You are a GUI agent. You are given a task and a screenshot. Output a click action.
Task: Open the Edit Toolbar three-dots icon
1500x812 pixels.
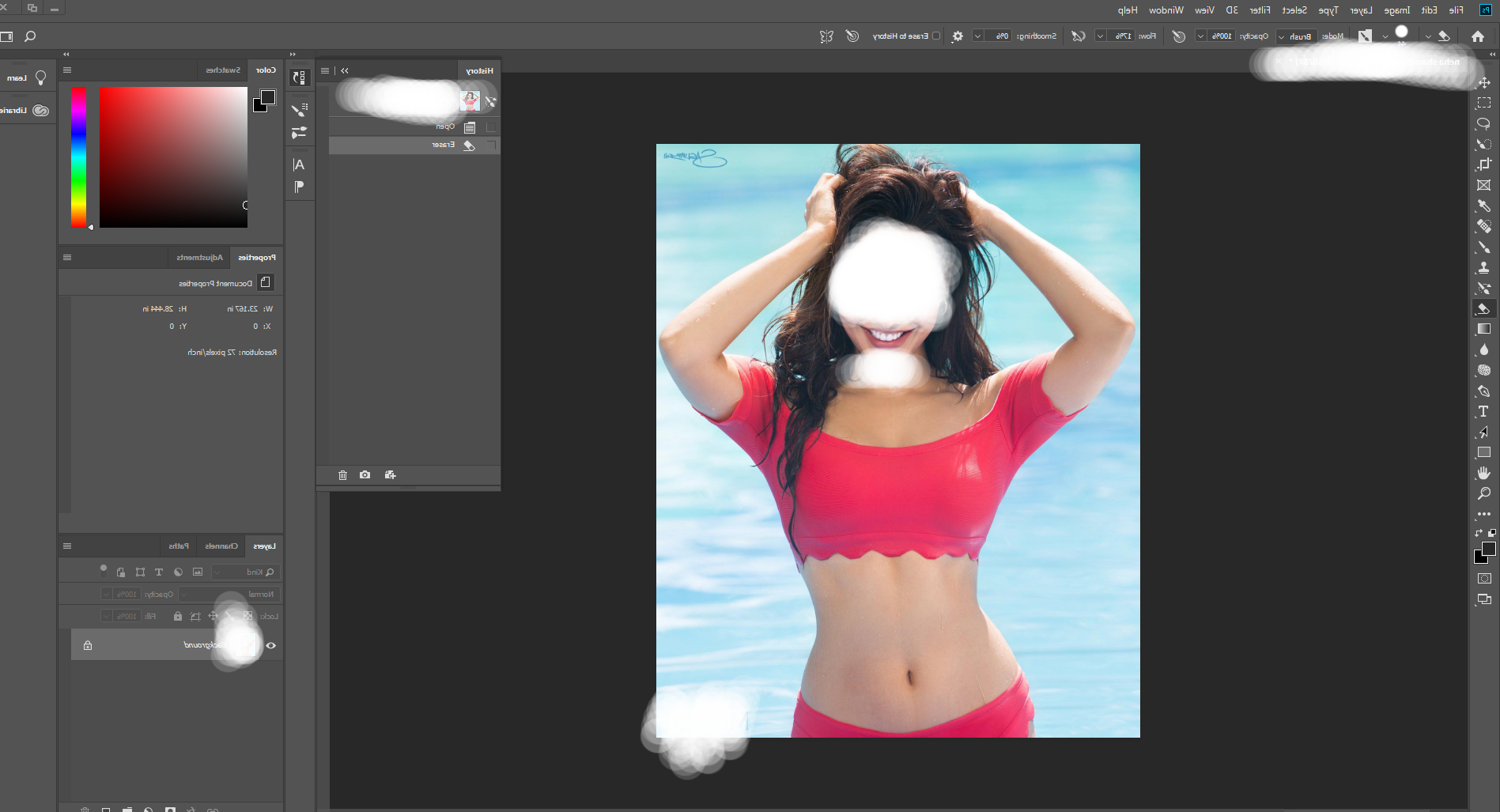pos(1484,514)
